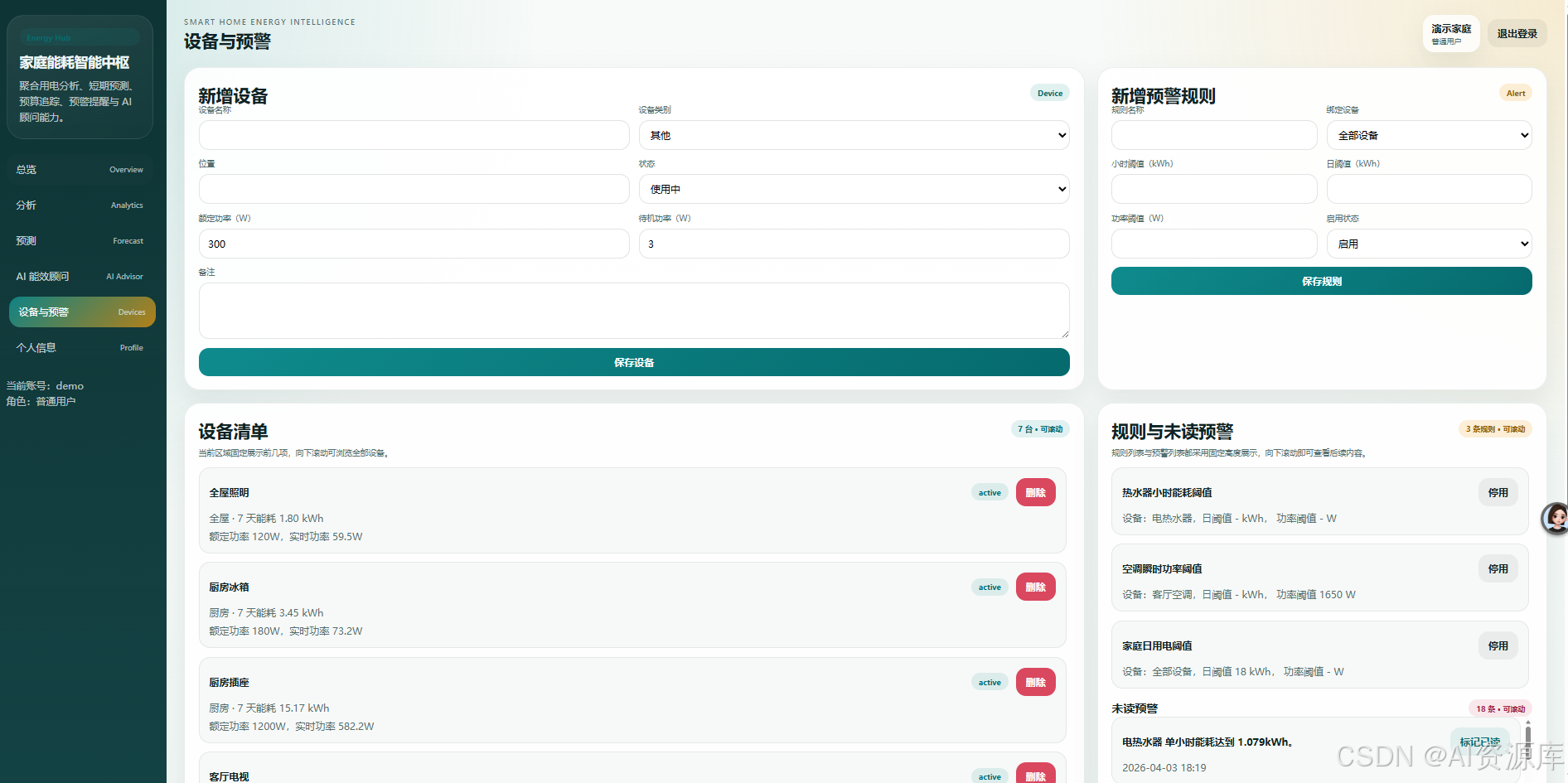Open the 状态 dropdown showing 使用中
1568x783 pixels.
click(x=854, y=189)
